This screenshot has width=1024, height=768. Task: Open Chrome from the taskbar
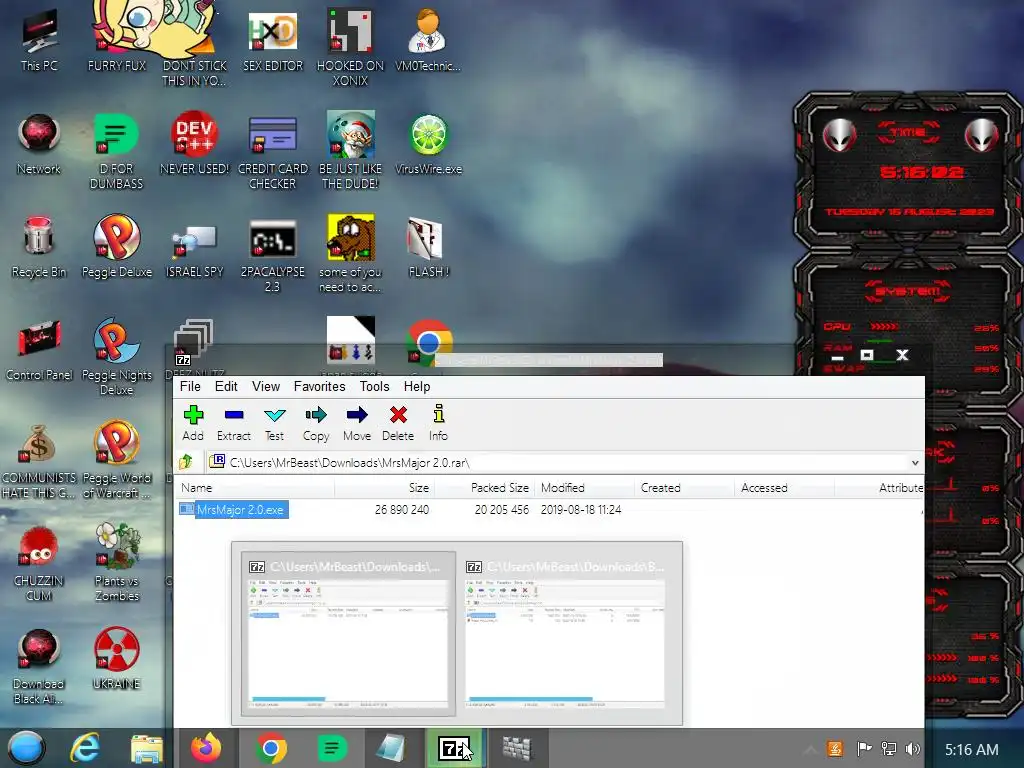[x=271, y=748]
